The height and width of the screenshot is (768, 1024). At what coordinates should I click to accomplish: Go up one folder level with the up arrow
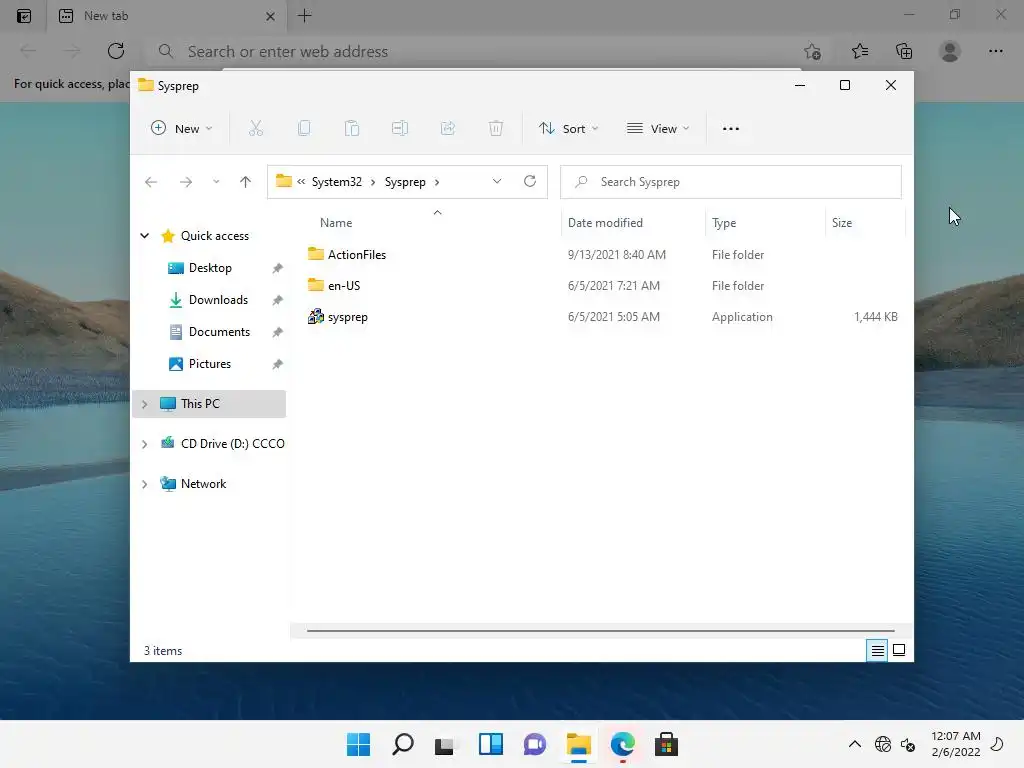(x=246, y=182)
